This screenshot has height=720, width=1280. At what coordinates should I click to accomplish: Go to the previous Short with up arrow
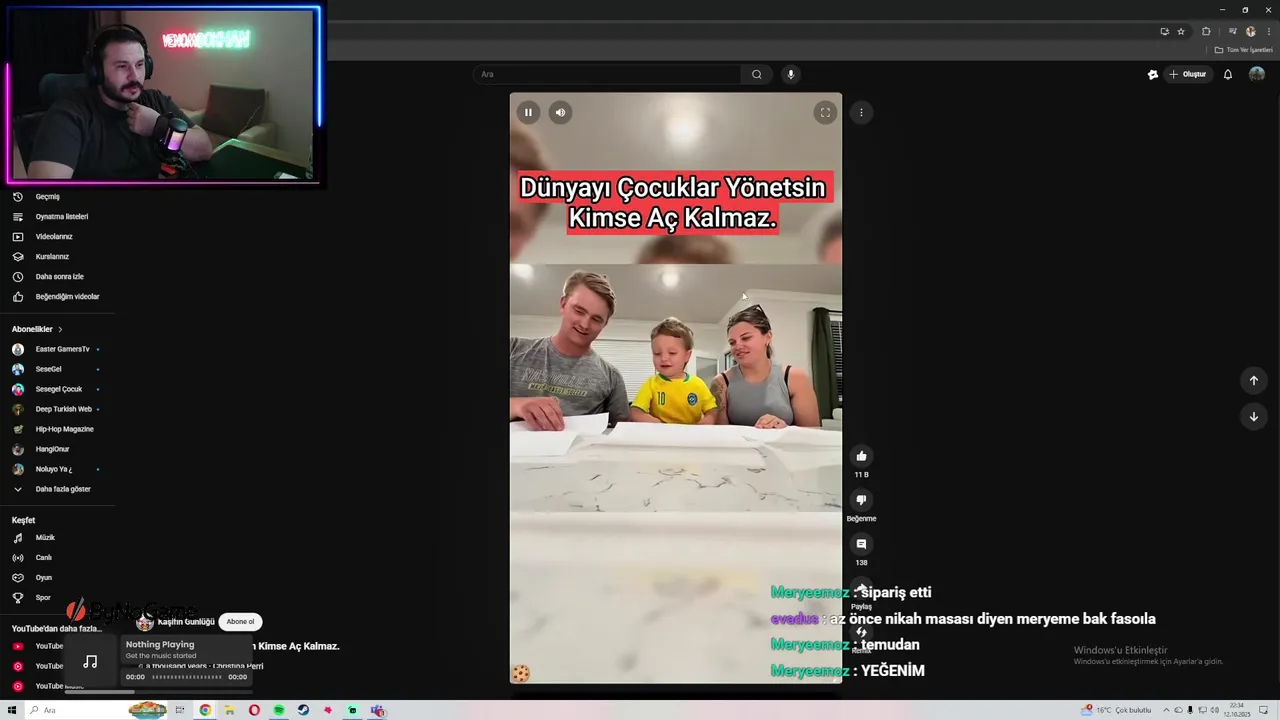point(1253,380)
